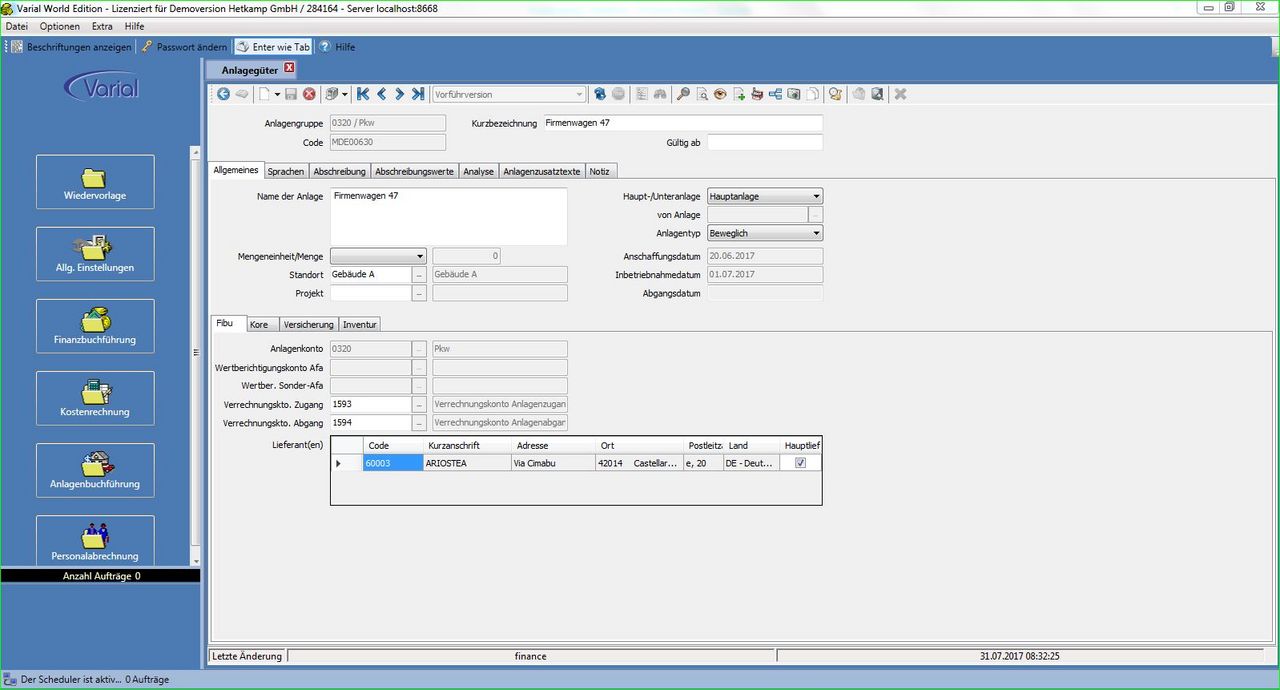Viewport: 1280px width, 690px height.
Task: Click the magnifier search toolbar icon
Action: click(x=684, y=94)
